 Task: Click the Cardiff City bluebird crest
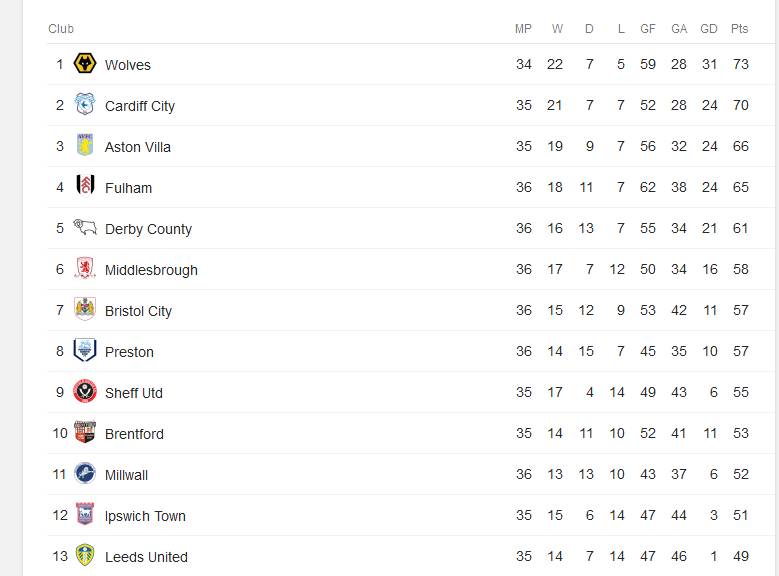click(85, 105)
